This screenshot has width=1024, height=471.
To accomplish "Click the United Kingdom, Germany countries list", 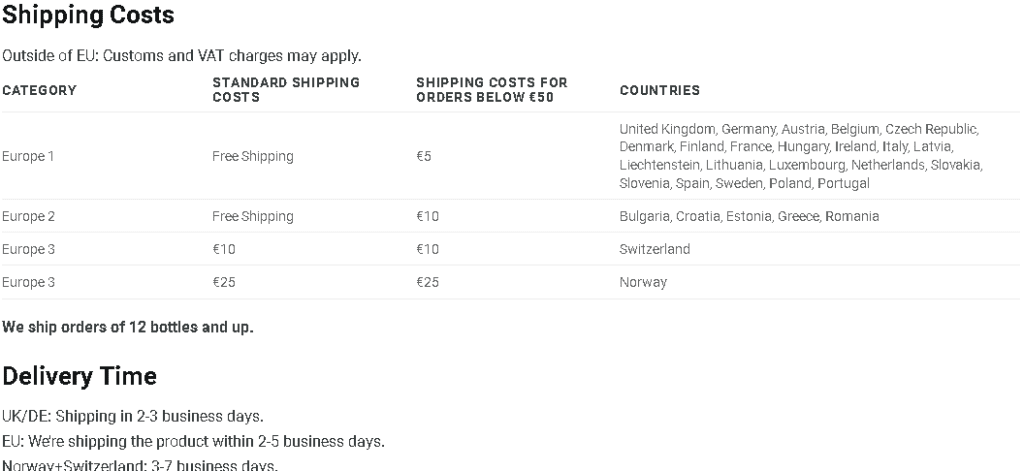I will (x=801, y=156).
